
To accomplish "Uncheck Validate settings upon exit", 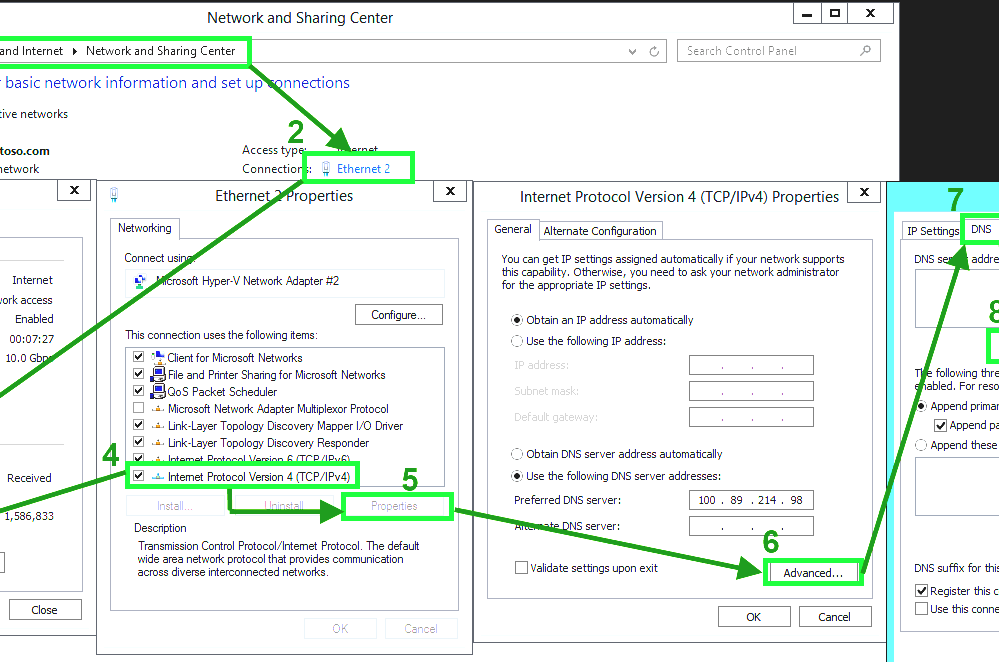I will point(521,567).
